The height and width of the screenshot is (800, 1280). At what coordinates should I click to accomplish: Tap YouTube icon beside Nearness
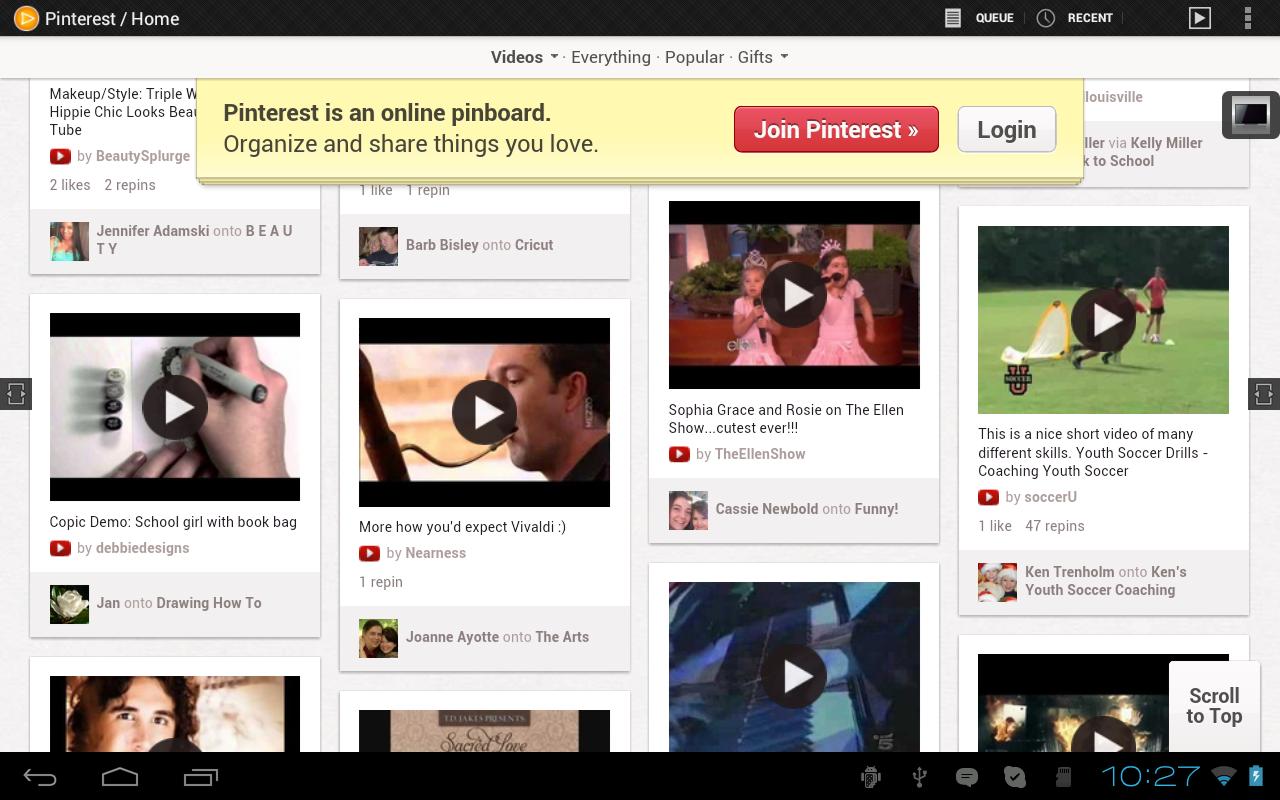click(369, 553)
